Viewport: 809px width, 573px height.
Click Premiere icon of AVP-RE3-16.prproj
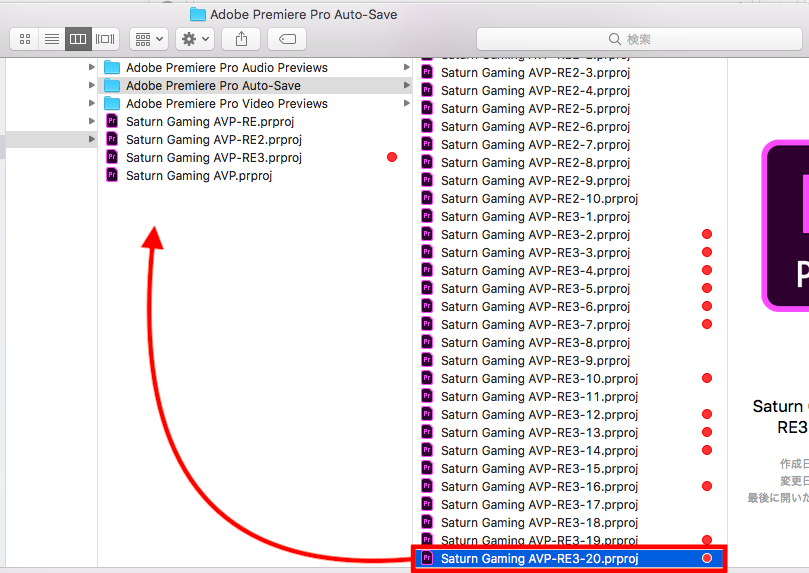[x=427, y=485]
